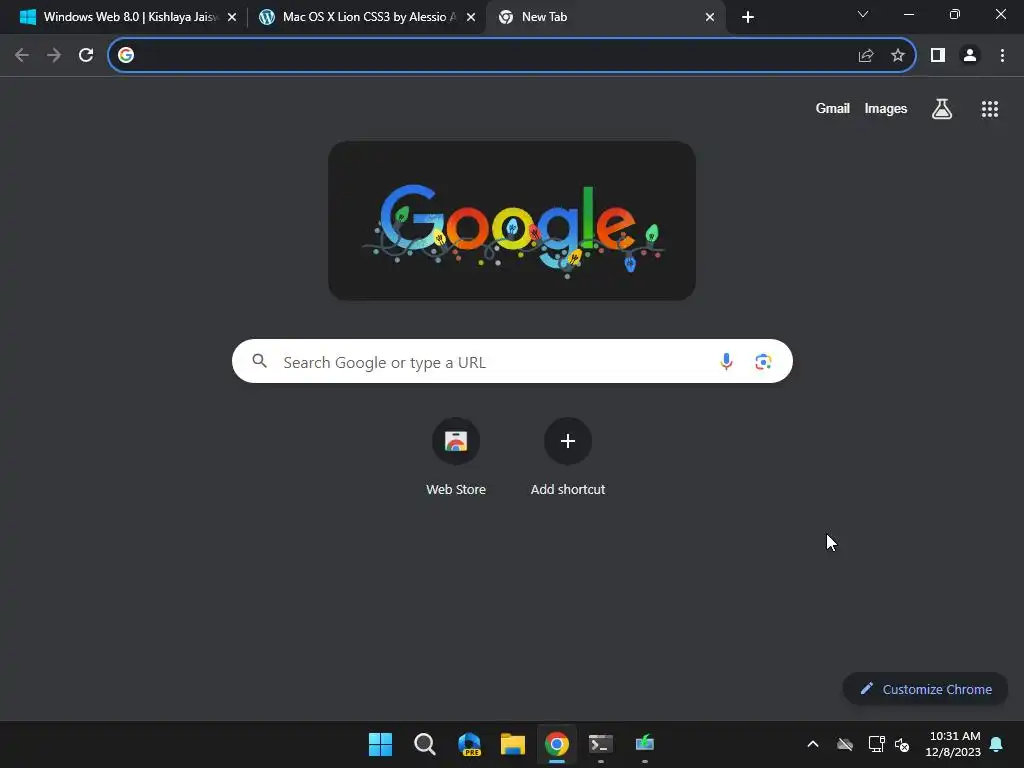1024x768 pixels.
Task: Click the OneDrive cloud tray icon
Action: coord(845,744)
